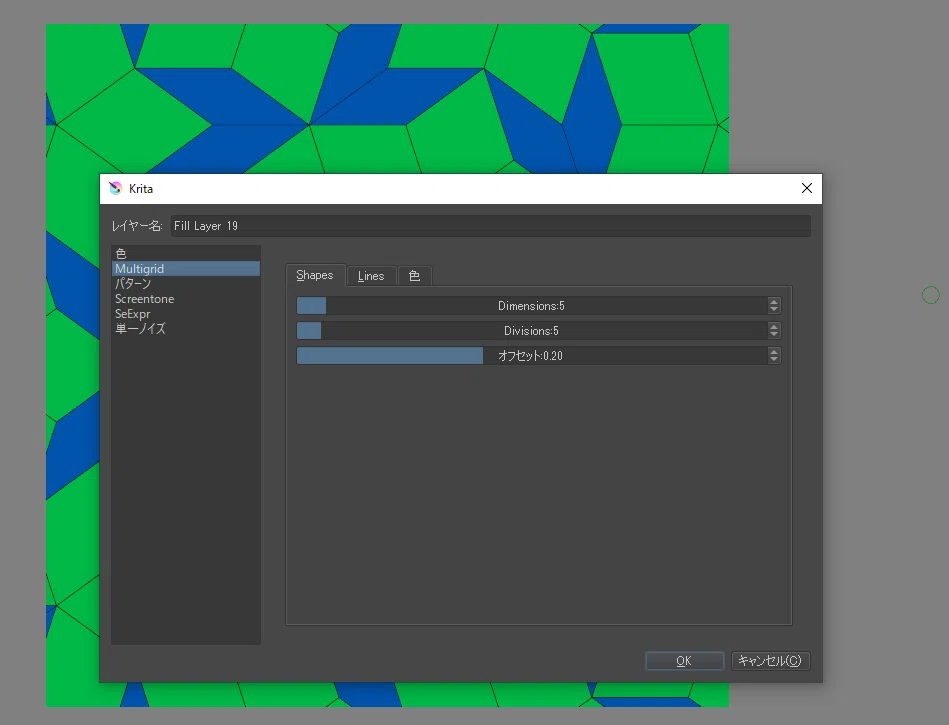Confirm with the OK button
The width and height of the screenshot is (949, 725).
685,661
